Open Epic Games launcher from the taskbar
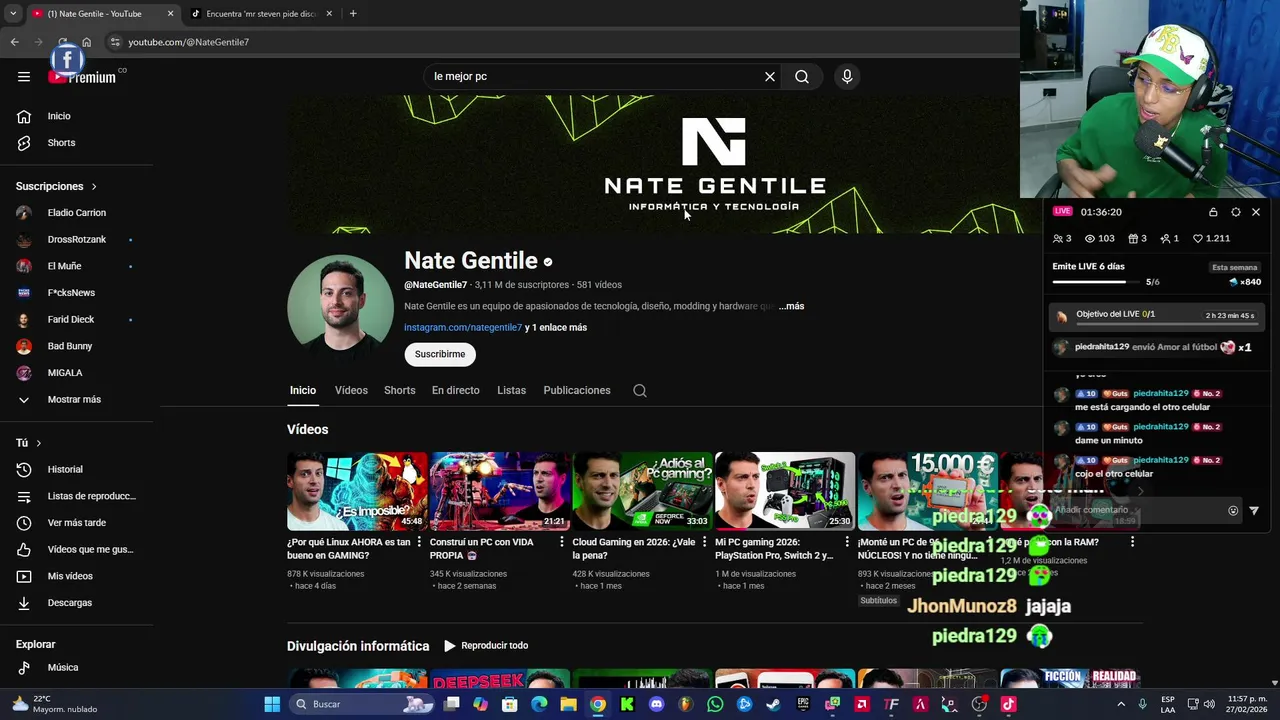1280x720 pixels. 803,704
